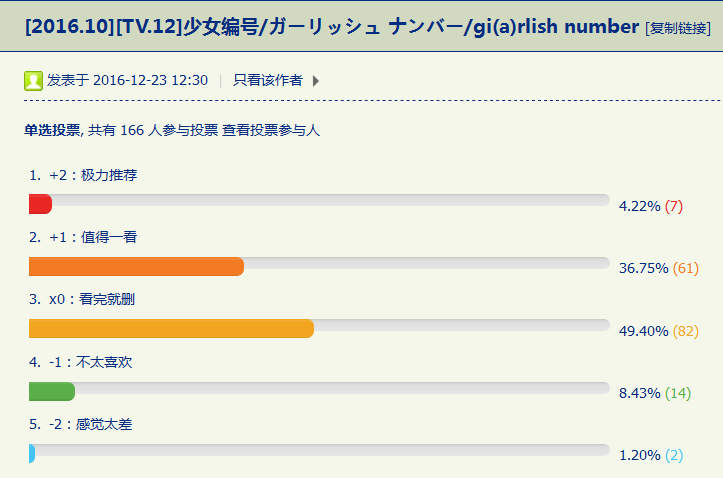Click the blue vote count (2)
This screenshot has height=478, width=723.
[x=674, y=455]
